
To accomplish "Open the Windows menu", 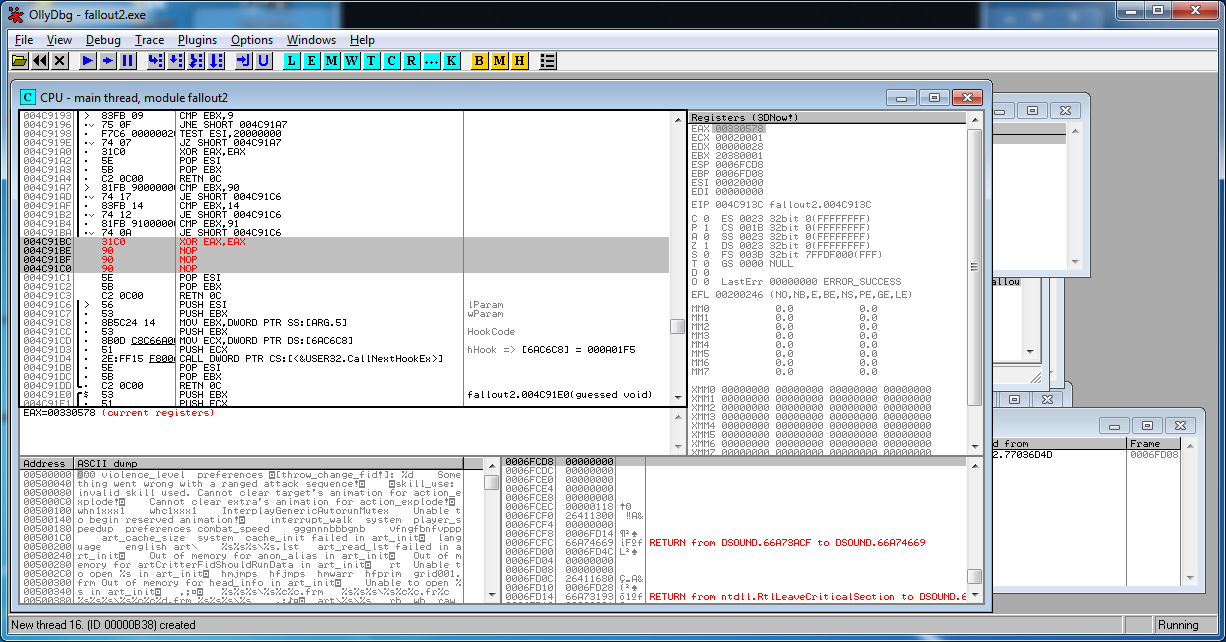I will [x=311, y=40].
